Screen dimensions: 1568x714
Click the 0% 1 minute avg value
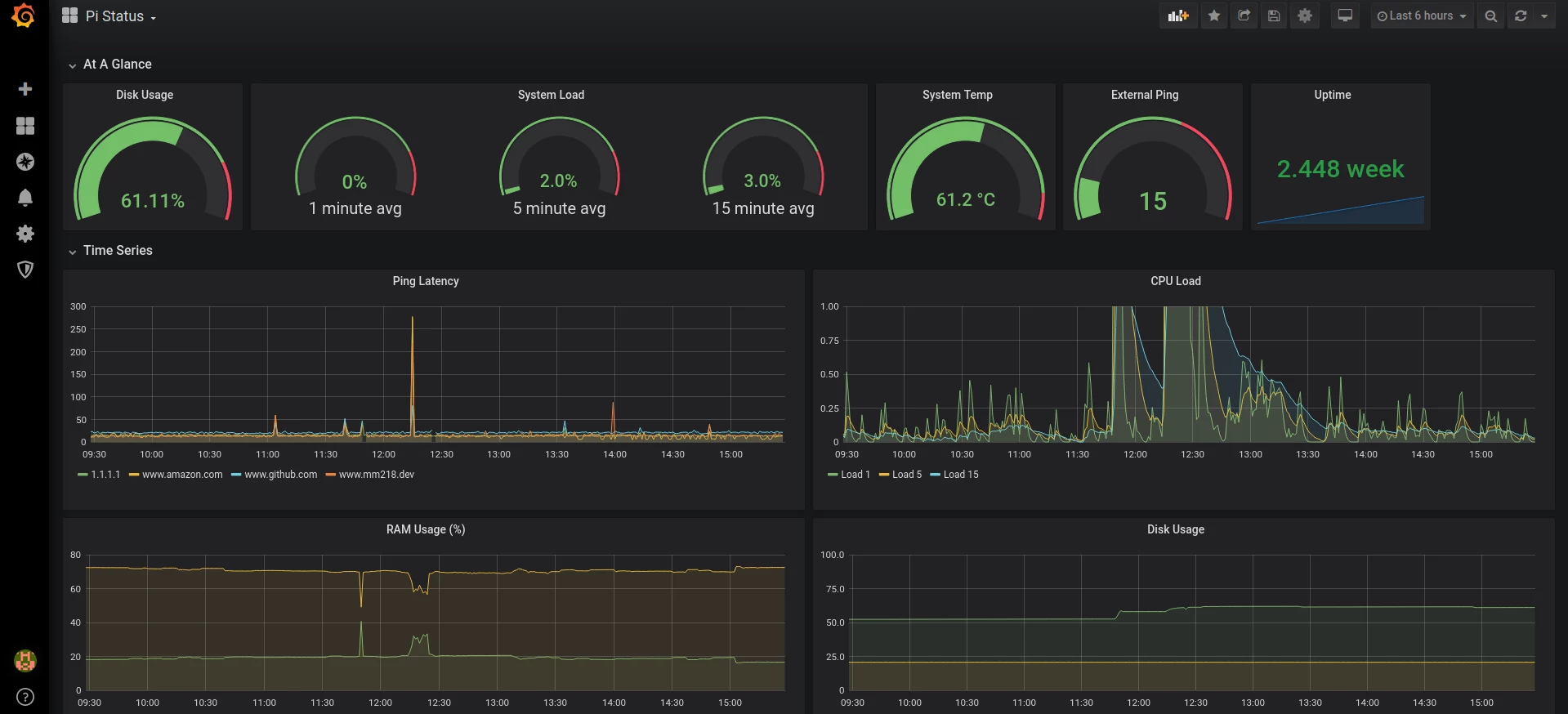coord(355,182)
